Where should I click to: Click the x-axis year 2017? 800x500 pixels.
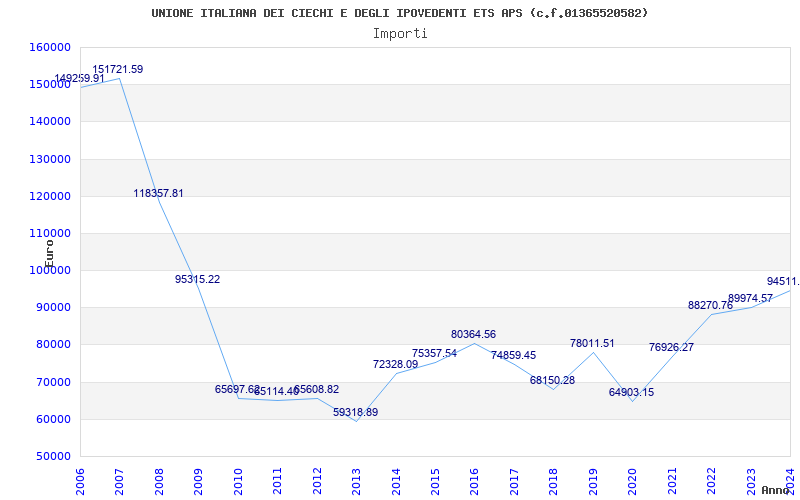click(x=514, y=481)
